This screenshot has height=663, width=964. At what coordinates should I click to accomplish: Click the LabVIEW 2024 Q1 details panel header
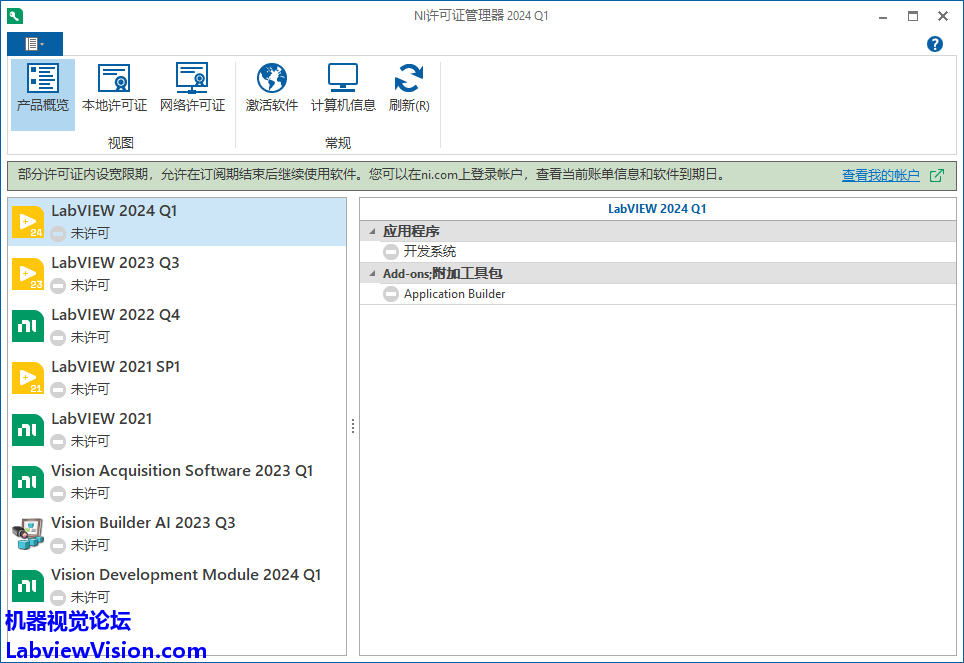tap(657, 209)
